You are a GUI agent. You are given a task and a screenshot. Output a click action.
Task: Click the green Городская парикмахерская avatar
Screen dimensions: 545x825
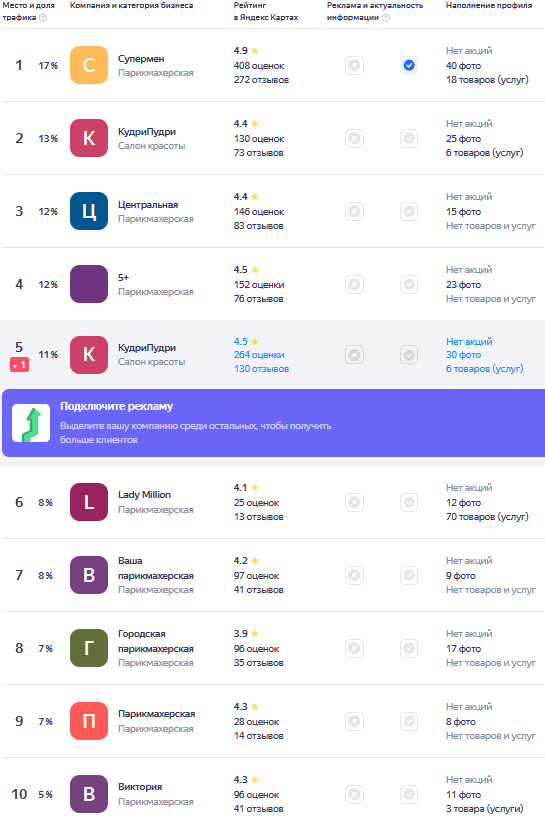89,648
